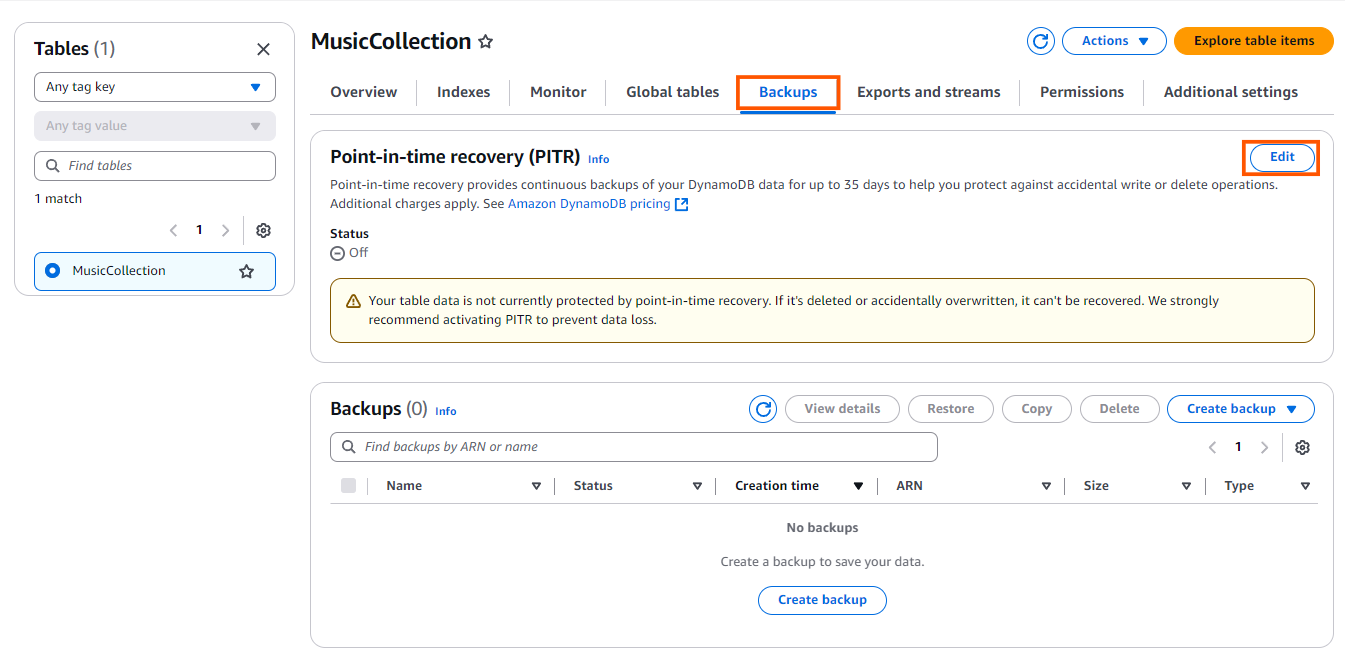Edit point-in-time recovery settings
1345x658 pixels.
pyautogui.click(x=1282, y=157)
